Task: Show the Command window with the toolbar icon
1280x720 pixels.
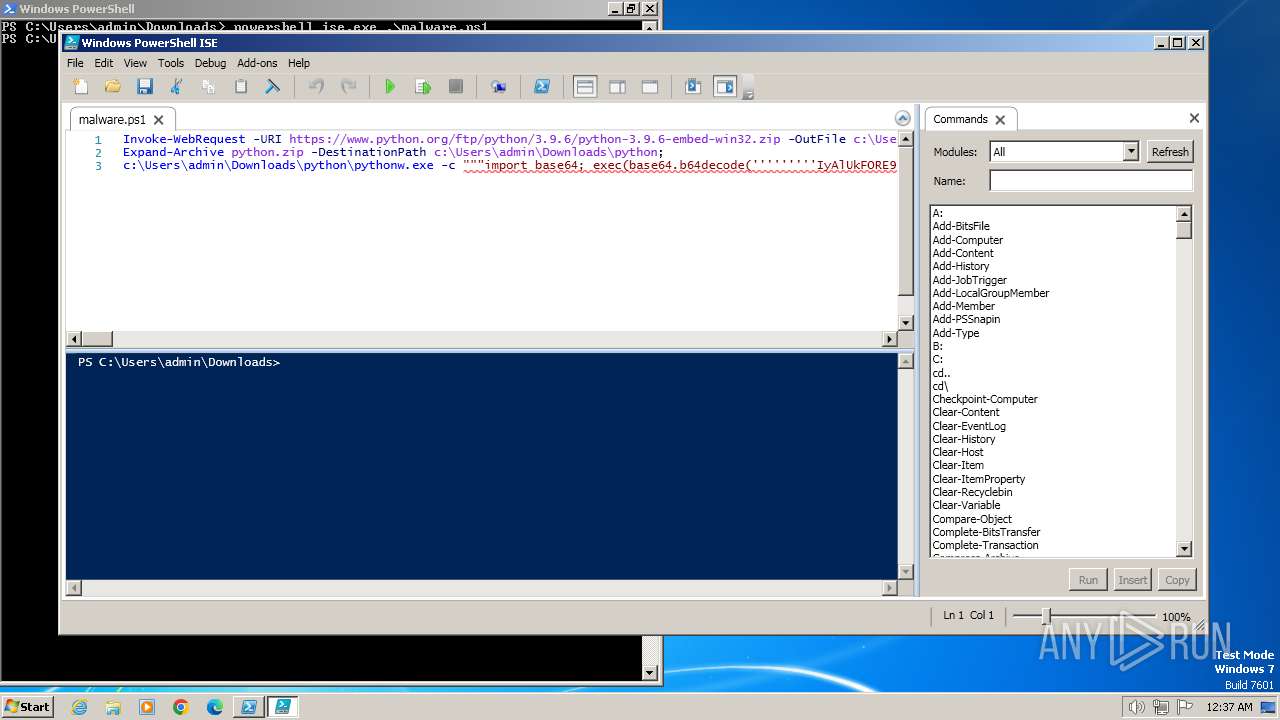Action: click(x=692, y=87)
